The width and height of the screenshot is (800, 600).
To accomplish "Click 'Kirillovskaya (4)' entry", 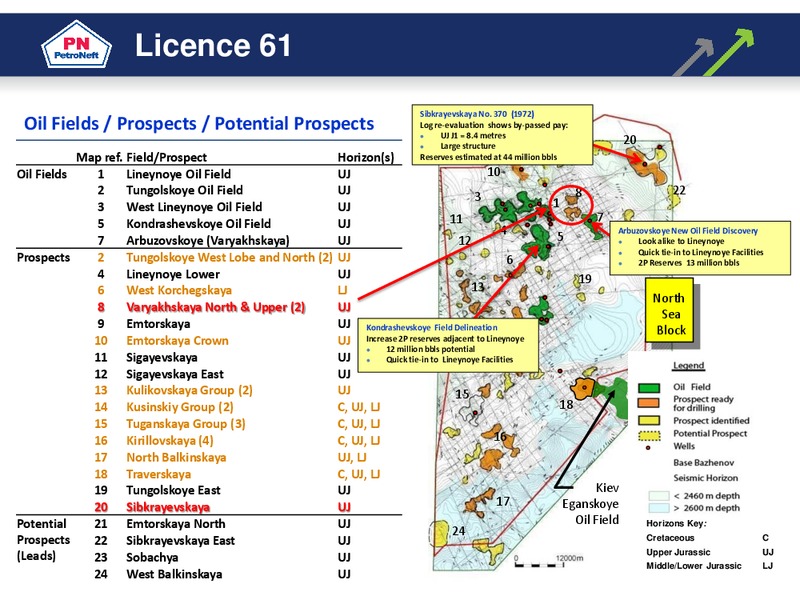I will tap(169, 440).
